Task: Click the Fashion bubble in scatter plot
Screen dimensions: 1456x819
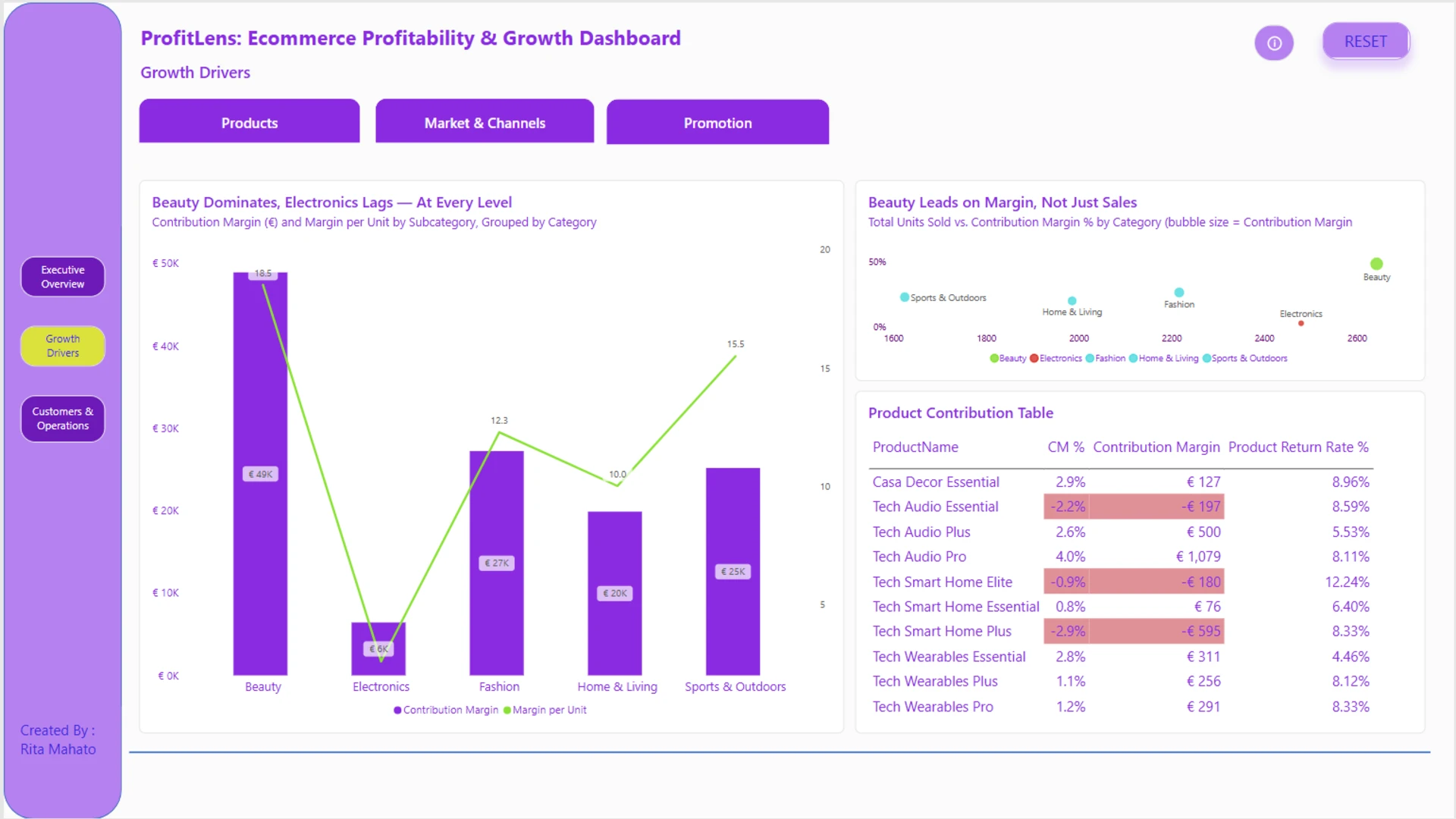Action: (x=1179, y=293)
